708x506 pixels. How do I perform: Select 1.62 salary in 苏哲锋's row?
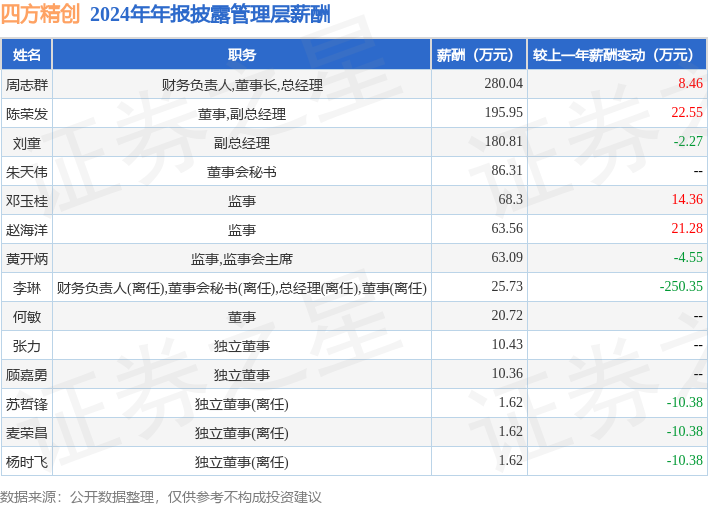pos(510,402)
